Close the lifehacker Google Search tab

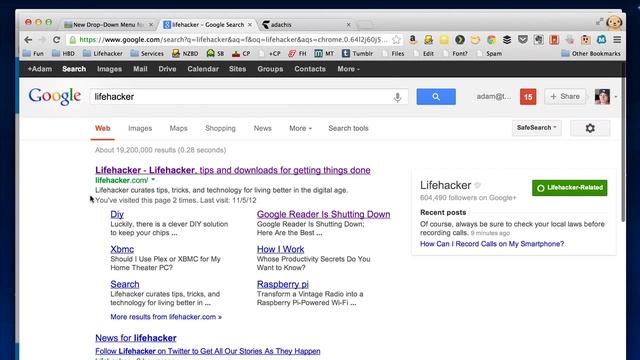coord(250,25)
